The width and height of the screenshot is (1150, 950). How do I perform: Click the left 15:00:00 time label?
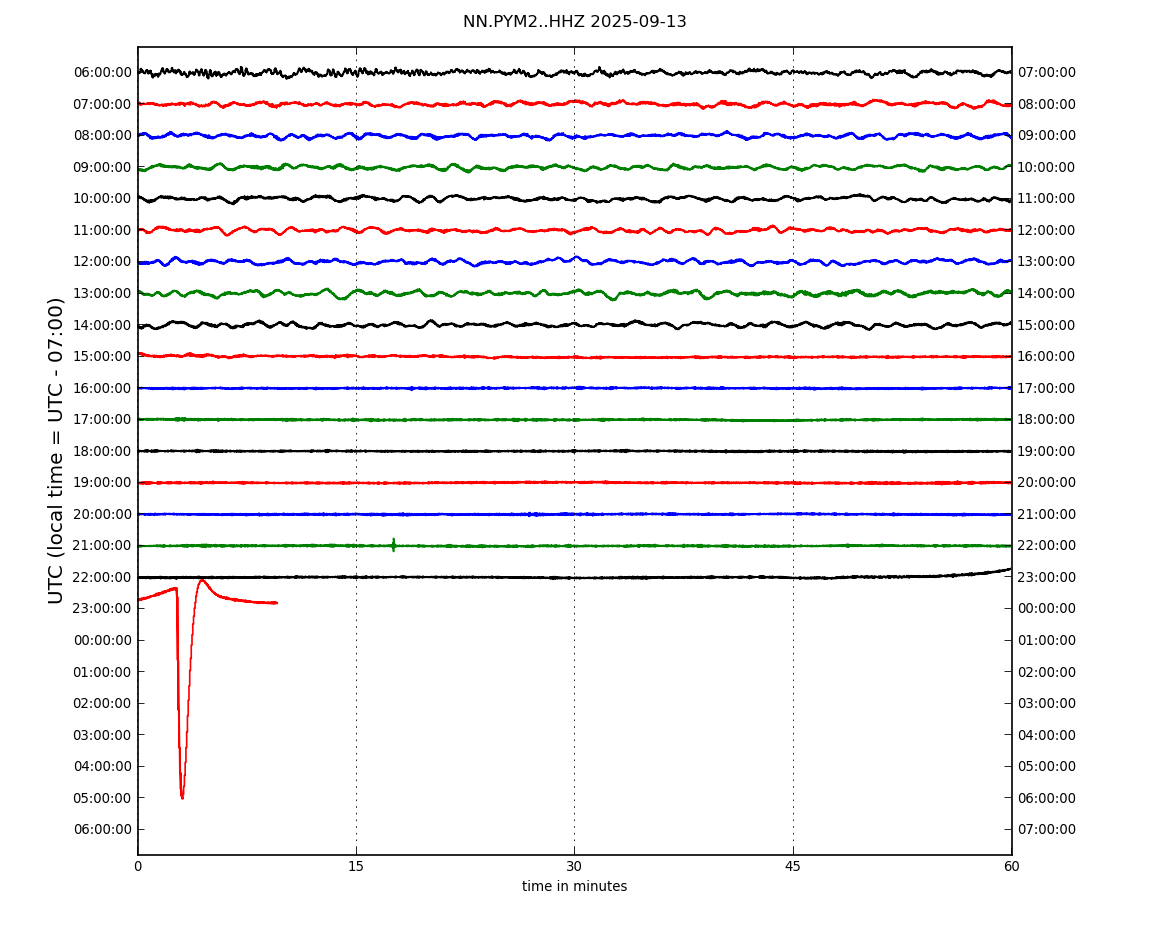[103, 357]
